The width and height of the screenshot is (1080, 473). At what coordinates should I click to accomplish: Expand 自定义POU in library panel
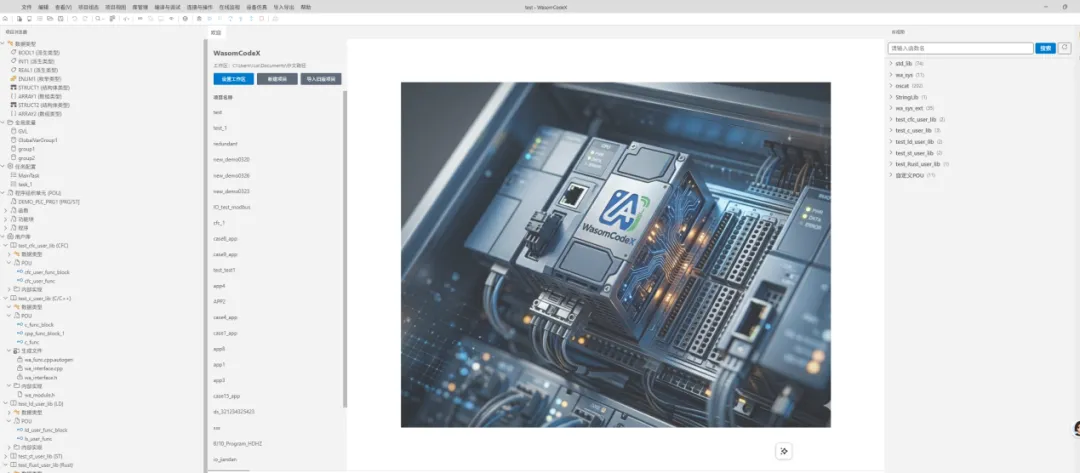pyautogui.click(x=891, y=175)
